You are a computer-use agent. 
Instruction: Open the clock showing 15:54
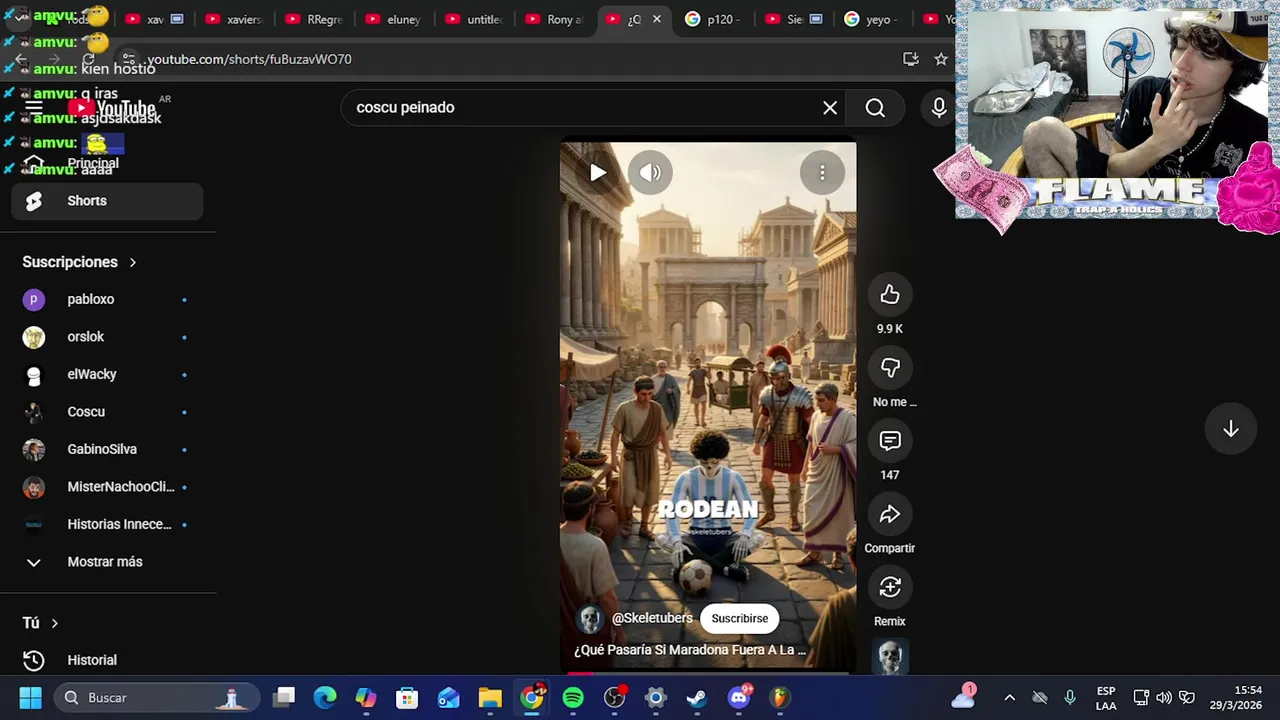[x=1236, y=698]
